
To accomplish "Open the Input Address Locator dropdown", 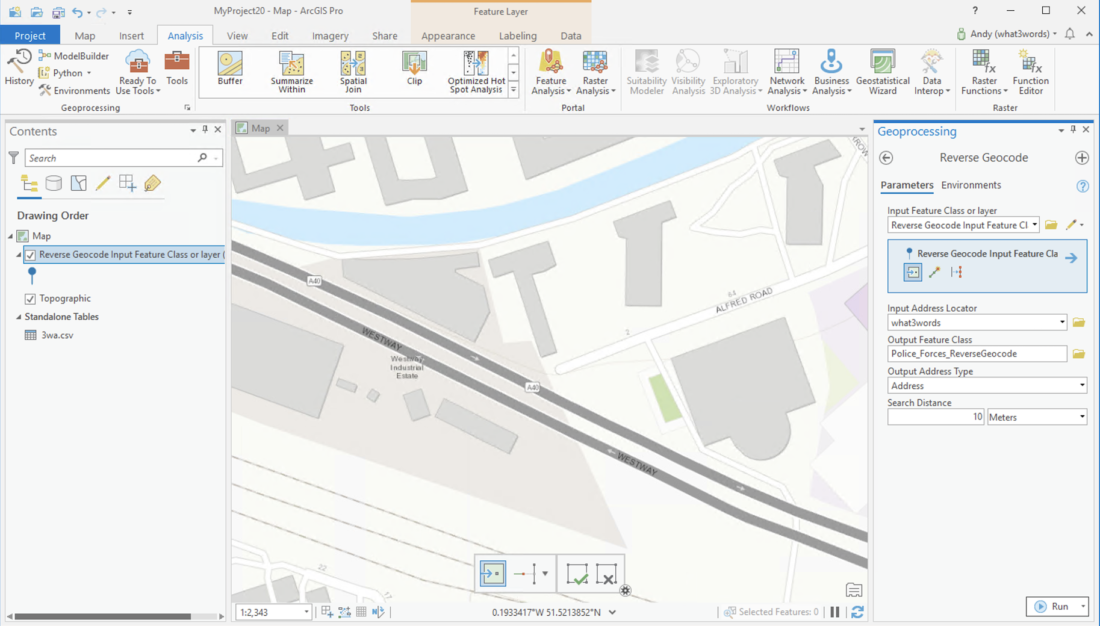I will [x=1061, y=323].
